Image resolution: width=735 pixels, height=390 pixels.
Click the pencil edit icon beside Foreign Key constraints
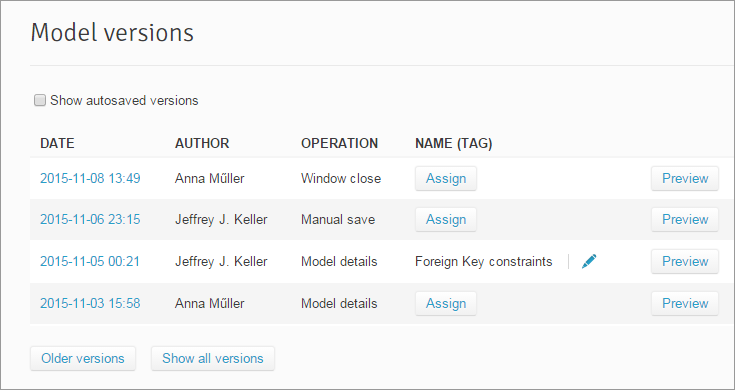click(589, 261)
